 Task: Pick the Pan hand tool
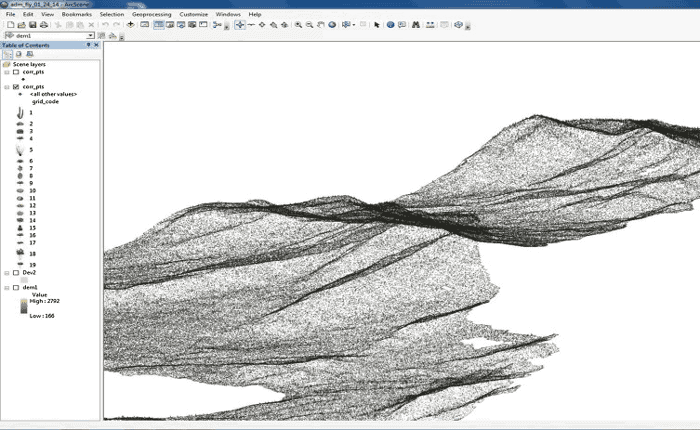[x=321, y=25]
